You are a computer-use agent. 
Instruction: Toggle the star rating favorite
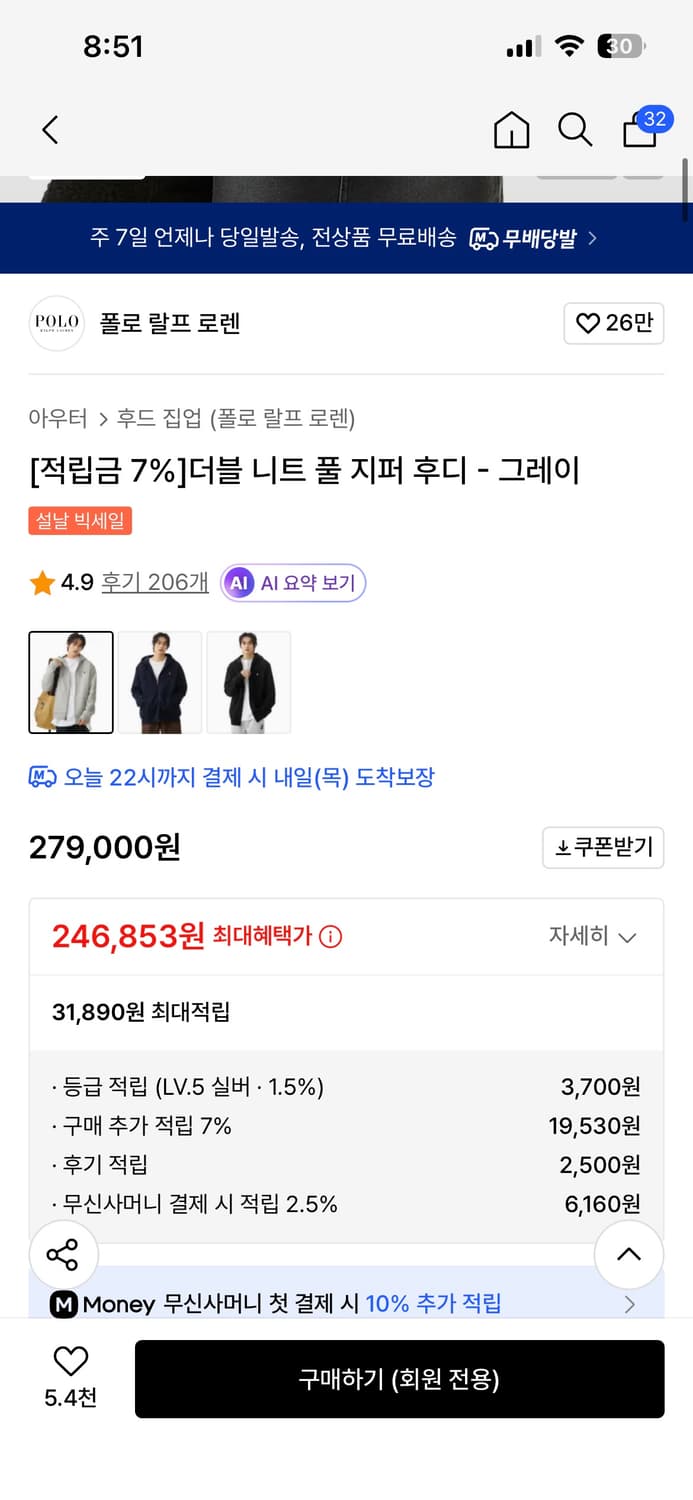coord(42,581)
